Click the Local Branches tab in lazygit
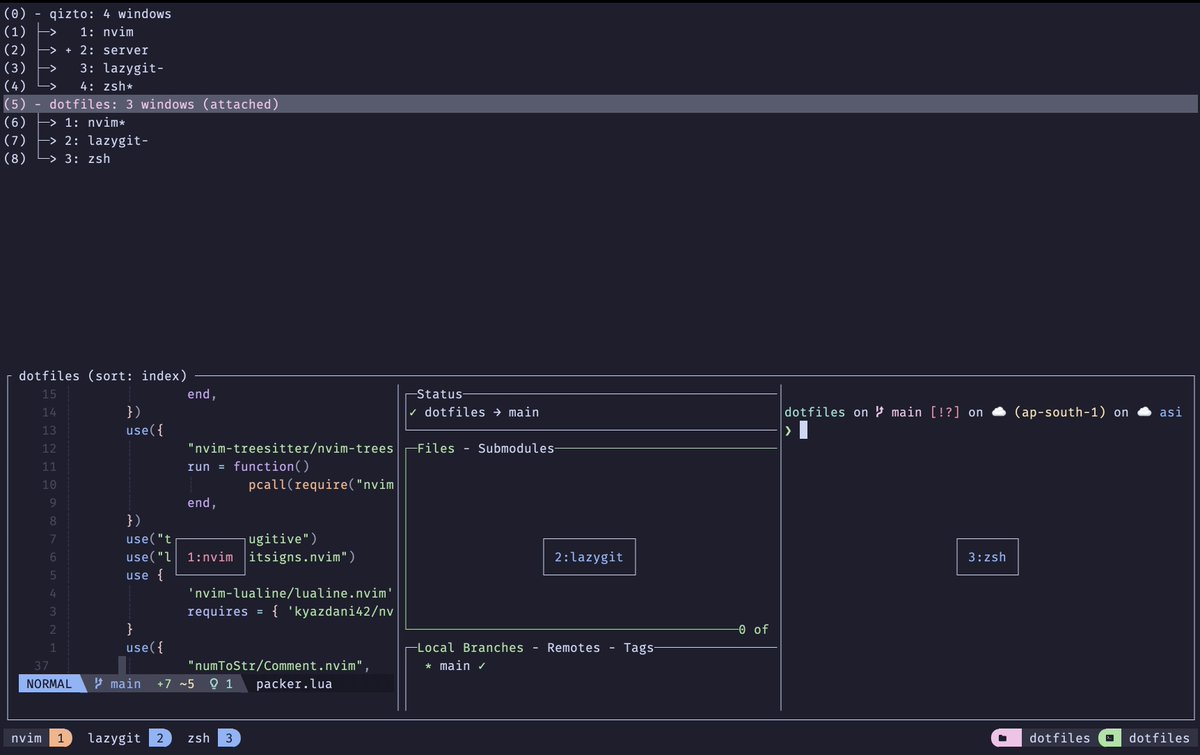The image size is (1200, 755). click(470, 648)
